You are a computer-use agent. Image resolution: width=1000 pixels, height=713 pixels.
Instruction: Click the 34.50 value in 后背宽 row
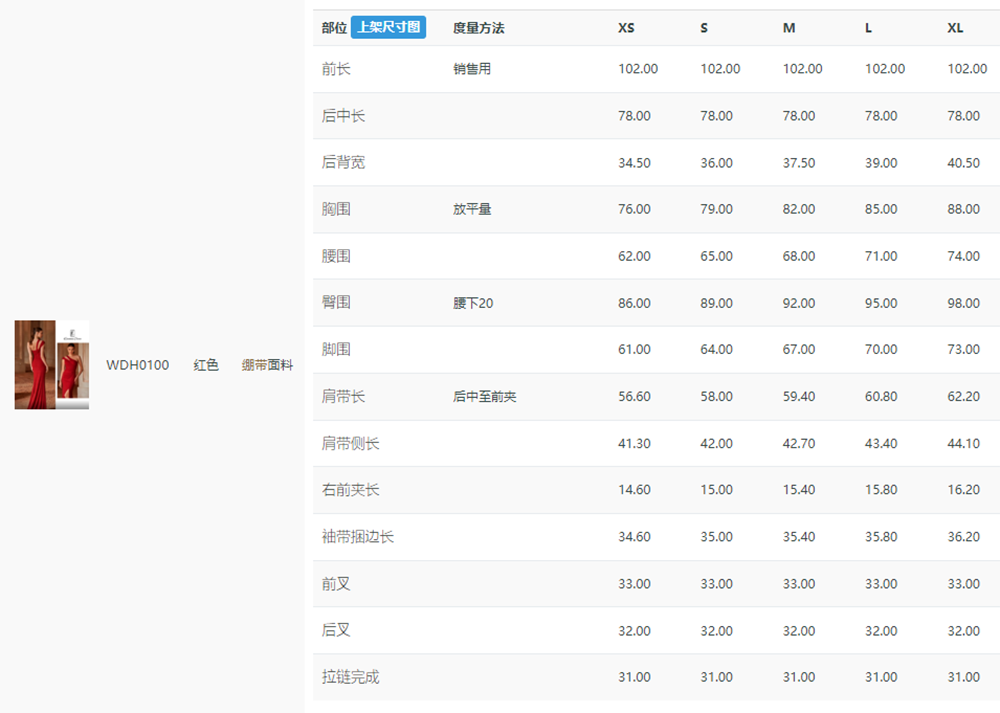click(635, 163)
